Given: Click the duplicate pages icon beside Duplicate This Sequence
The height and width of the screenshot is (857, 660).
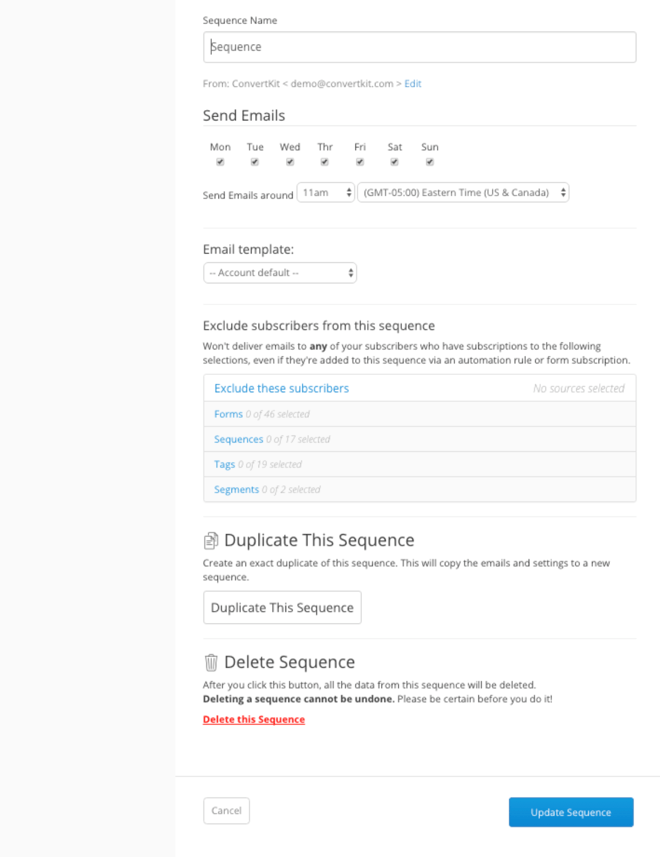Looking at the screenshot, I should point(211,541).
